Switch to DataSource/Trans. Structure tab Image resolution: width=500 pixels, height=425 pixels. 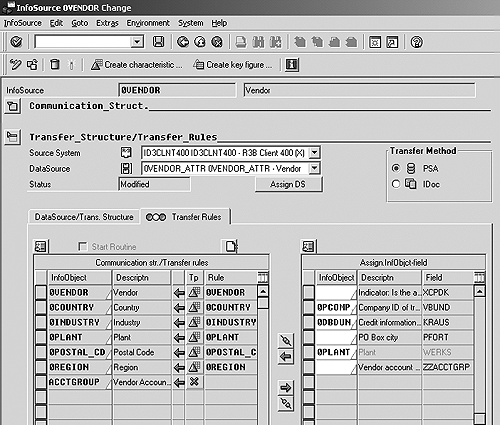click(84, 217)
